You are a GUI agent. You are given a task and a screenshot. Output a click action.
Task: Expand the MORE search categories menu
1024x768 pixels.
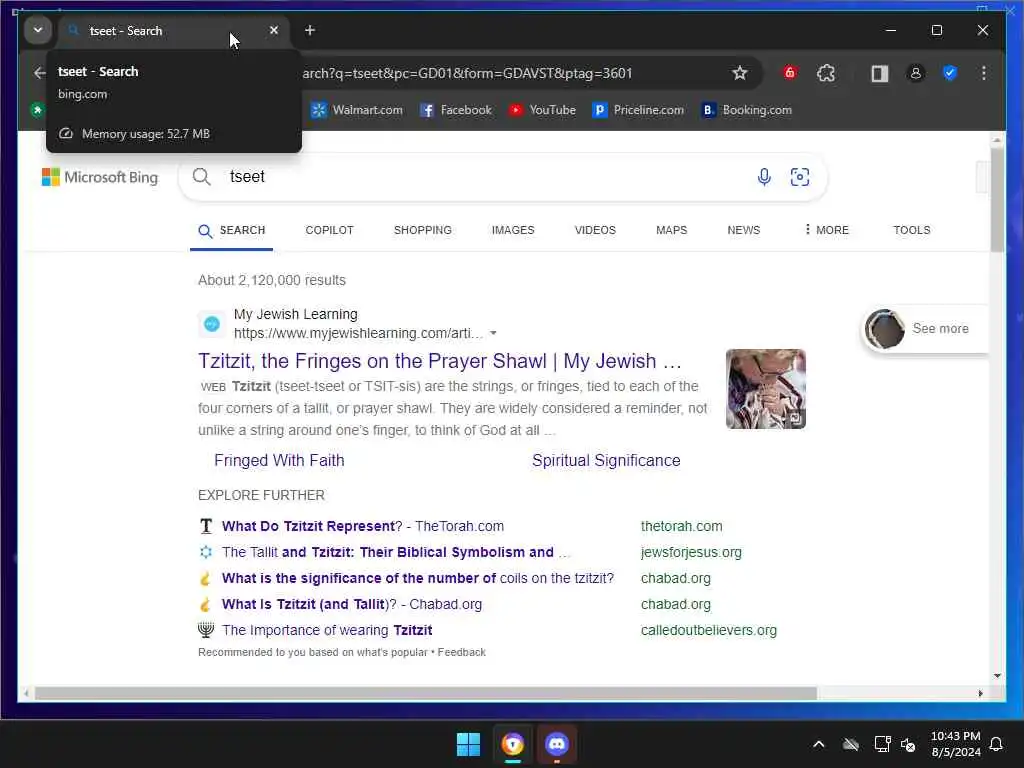(x=827, y=230)
